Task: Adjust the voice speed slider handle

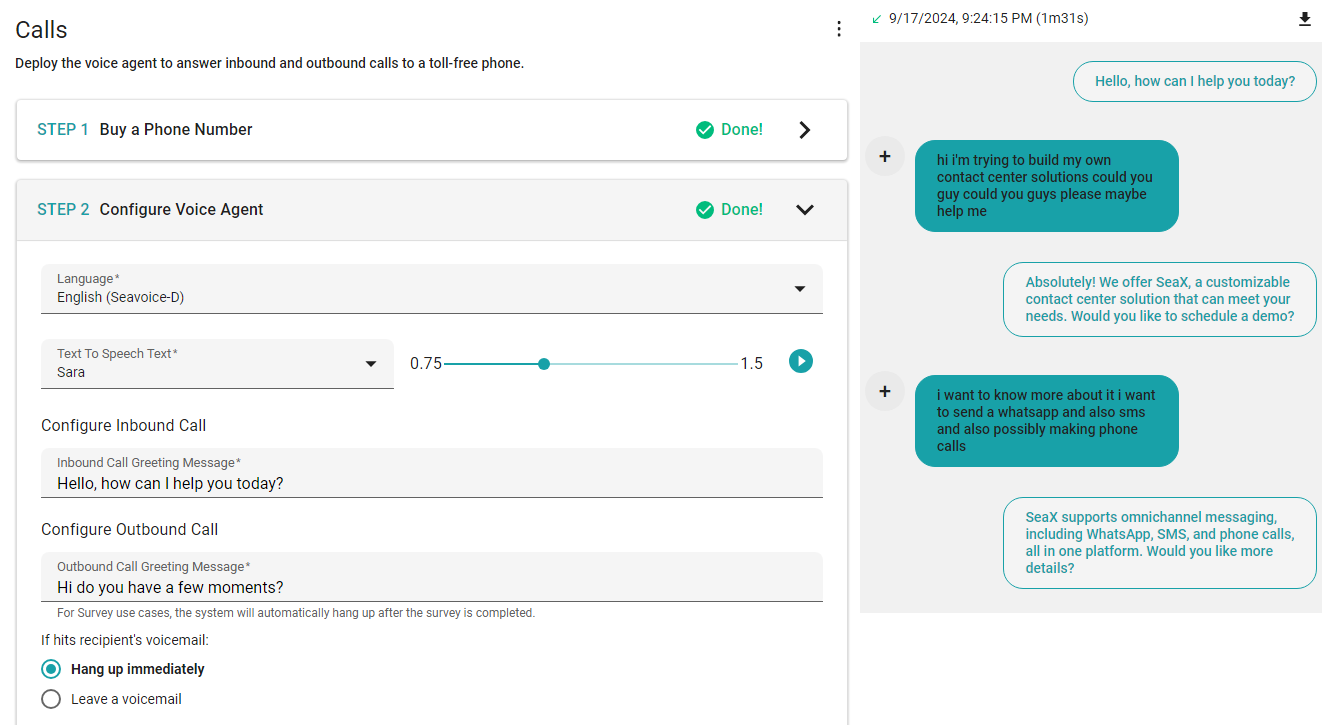Action: click(x=543, y=364)
